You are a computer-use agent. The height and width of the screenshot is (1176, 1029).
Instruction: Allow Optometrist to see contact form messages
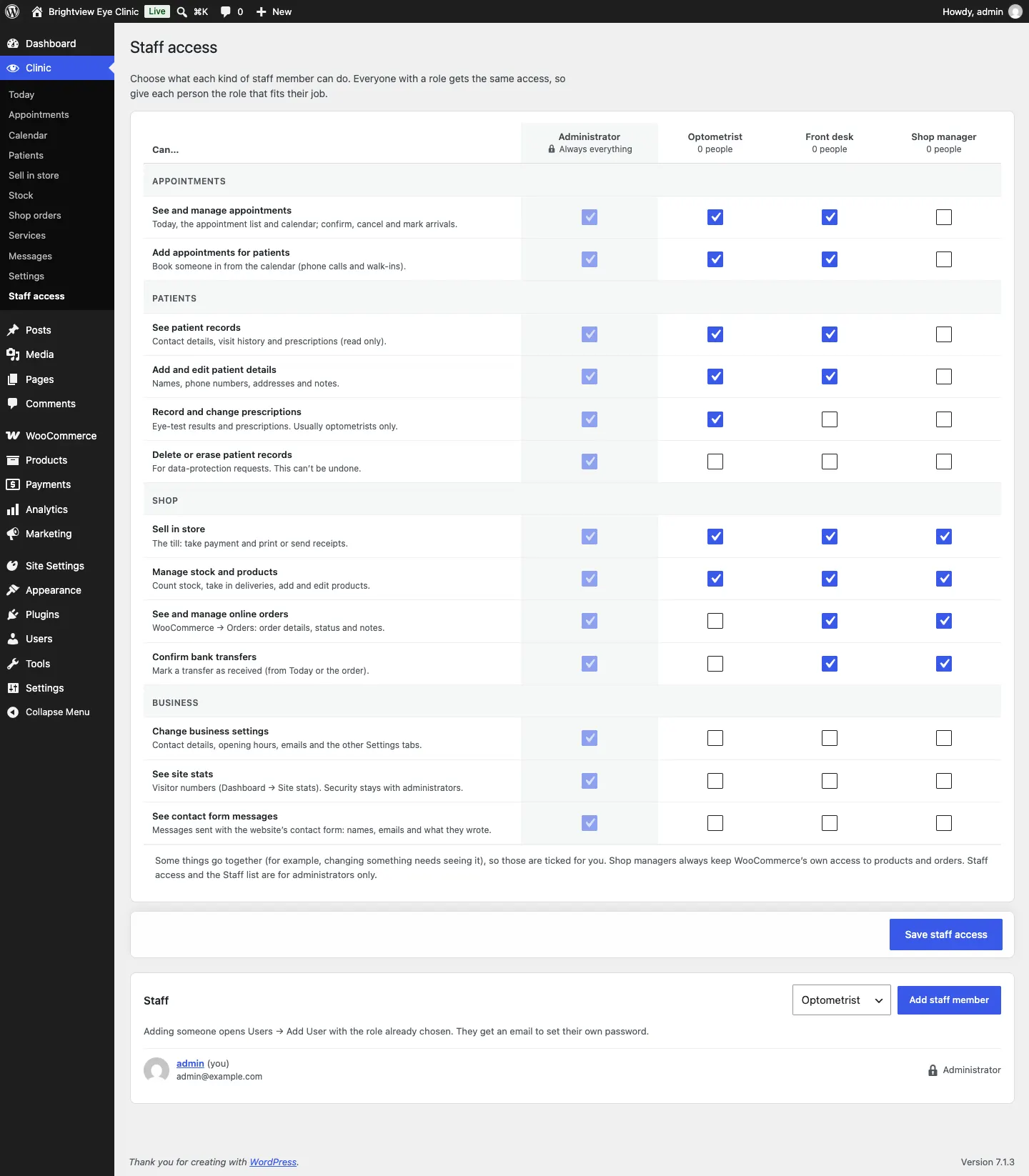715,823
